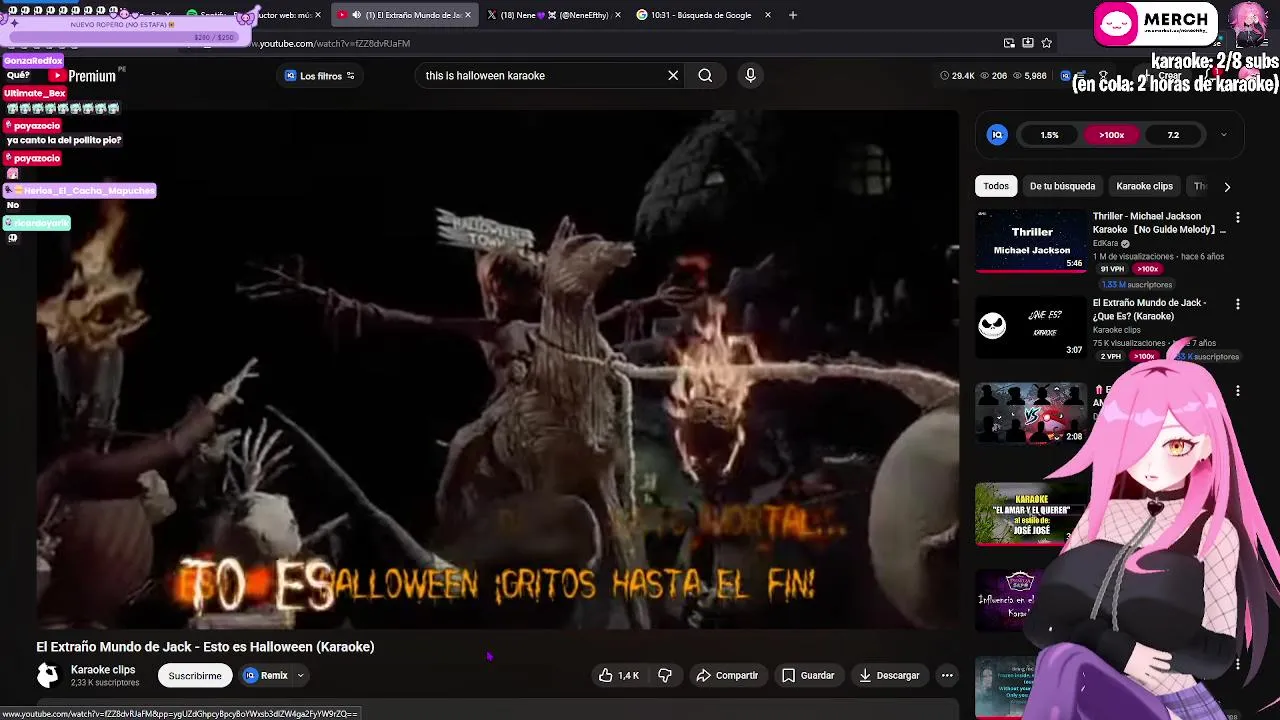Open the VS silhouettes video thumbnail
Image resolution: width=1280 pixels, height=720 pixels.
pyautogui.click(x=1031, y=413)
